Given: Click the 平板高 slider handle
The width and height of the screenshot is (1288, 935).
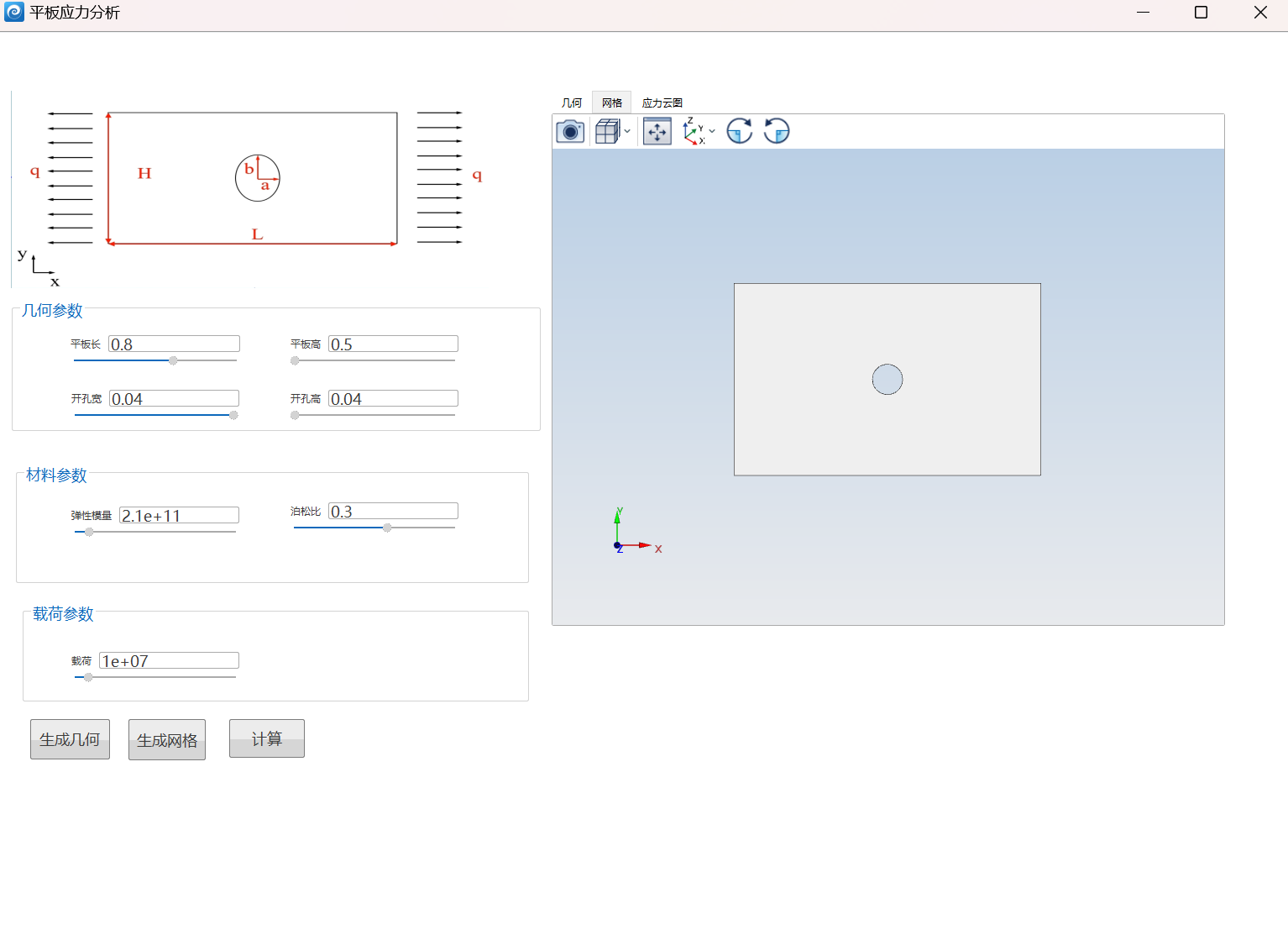Looking at the screenshot, I should coord(295,360).
